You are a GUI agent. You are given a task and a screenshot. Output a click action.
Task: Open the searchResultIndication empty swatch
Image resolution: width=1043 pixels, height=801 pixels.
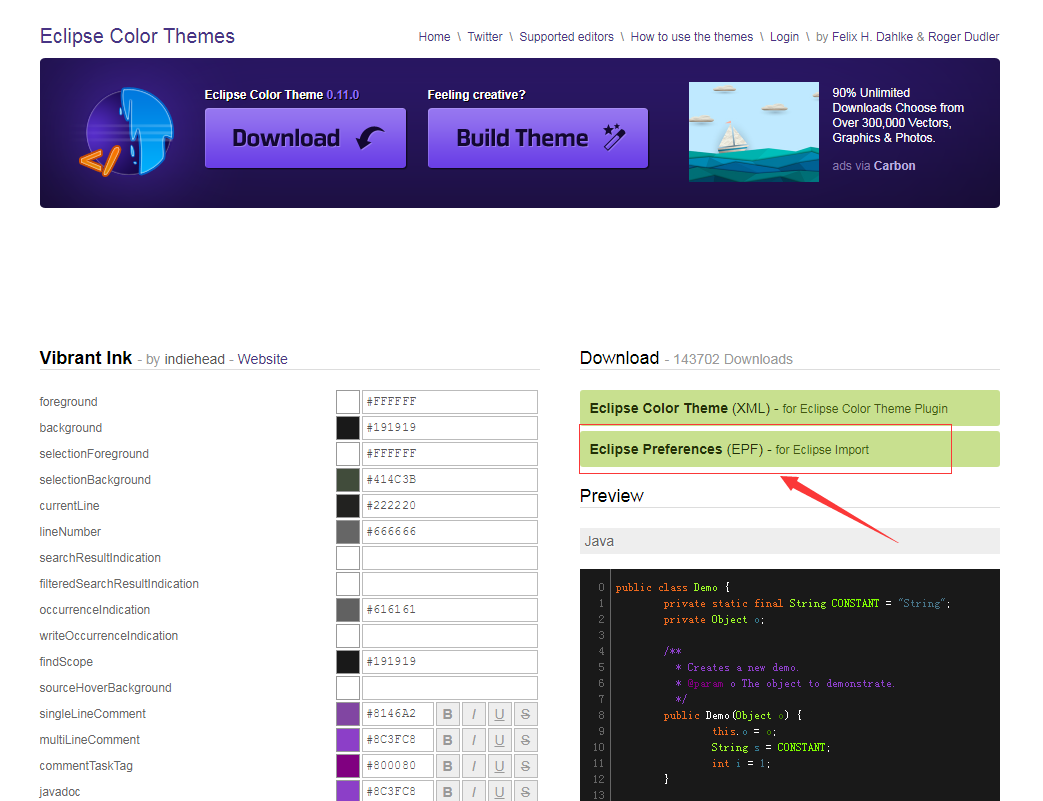click(x=348, y=558)
